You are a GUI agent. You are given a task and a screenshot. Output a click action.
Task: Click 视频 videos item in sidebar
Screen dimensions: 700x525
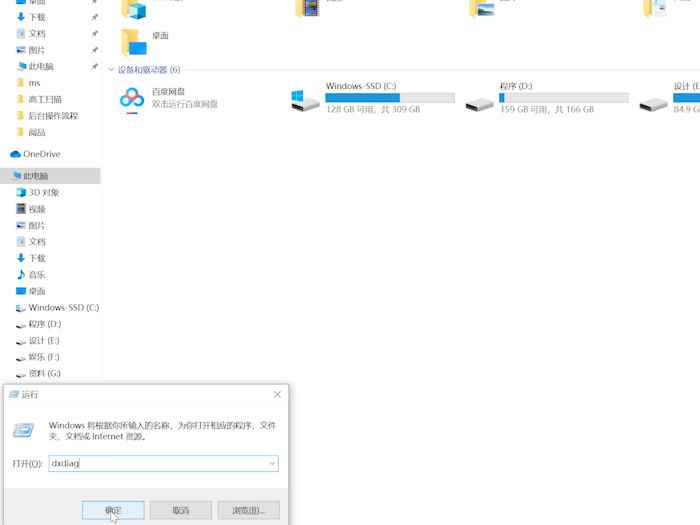(36, 209)
